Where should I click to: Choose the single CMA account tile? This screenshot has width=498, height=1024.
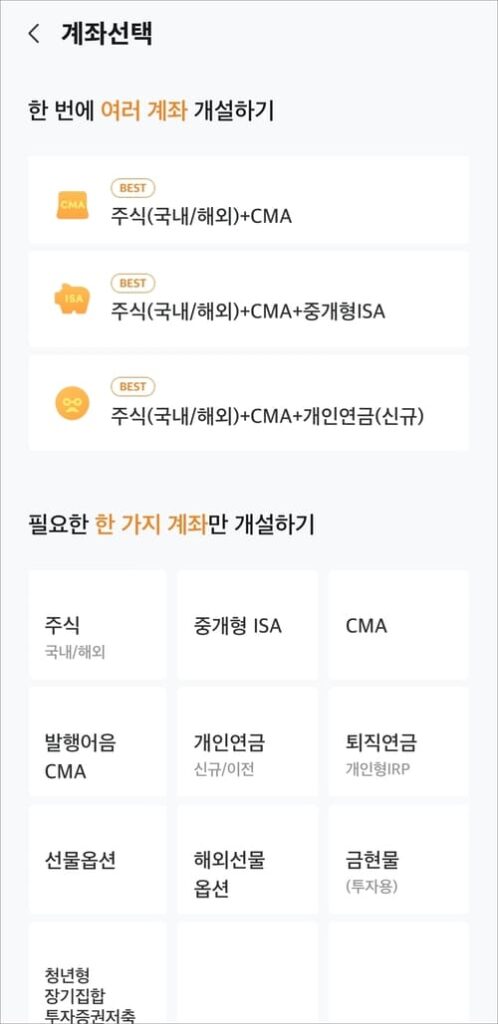[399, 625]
